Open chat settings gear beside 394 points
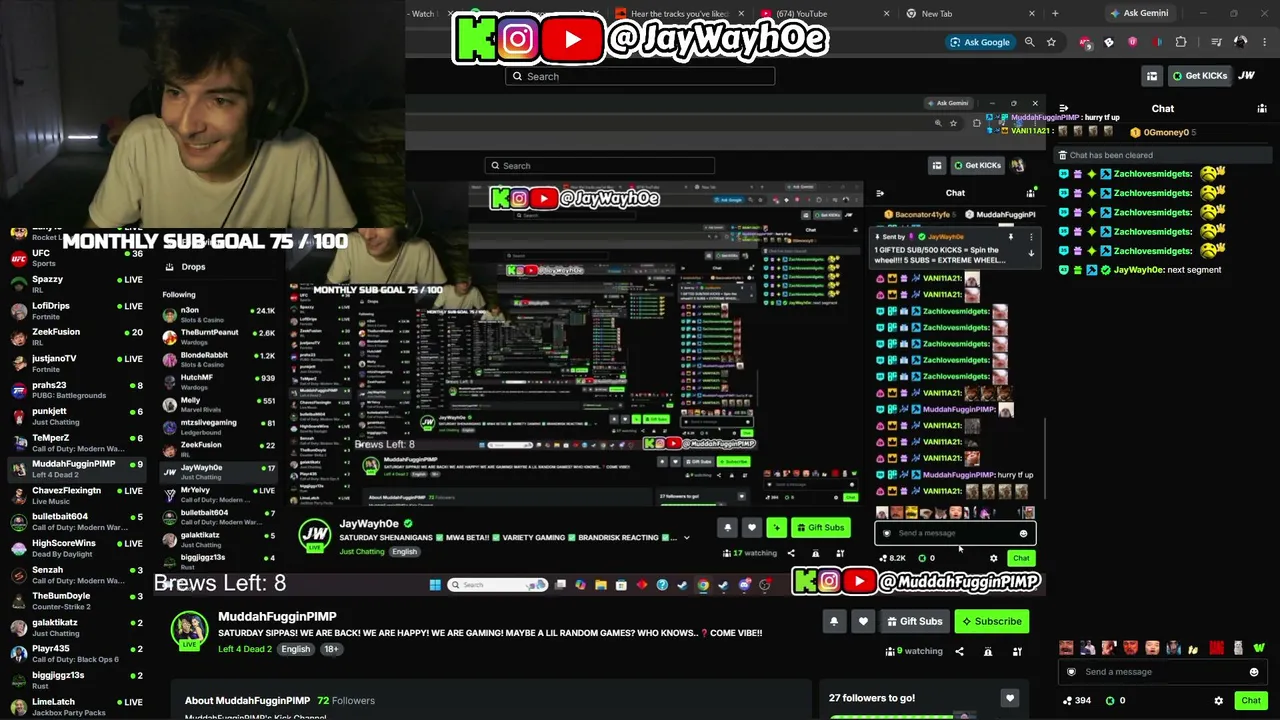 tap(1218, 701)
